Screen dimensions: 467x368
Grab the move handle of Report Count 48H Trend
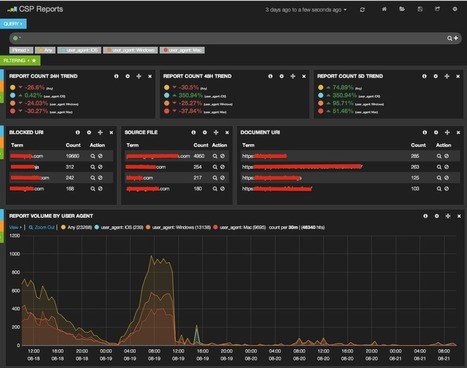click(293, 76)
